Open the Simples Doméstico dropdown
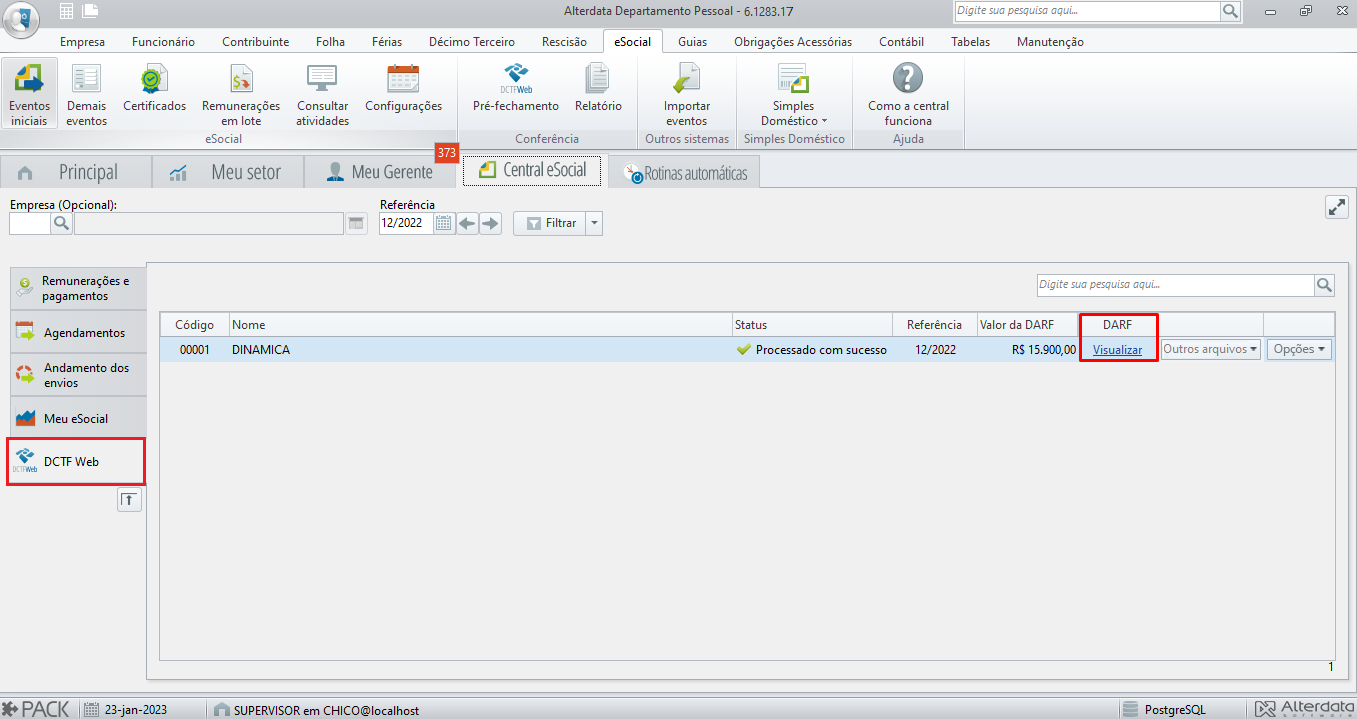 tap(793, 93)
